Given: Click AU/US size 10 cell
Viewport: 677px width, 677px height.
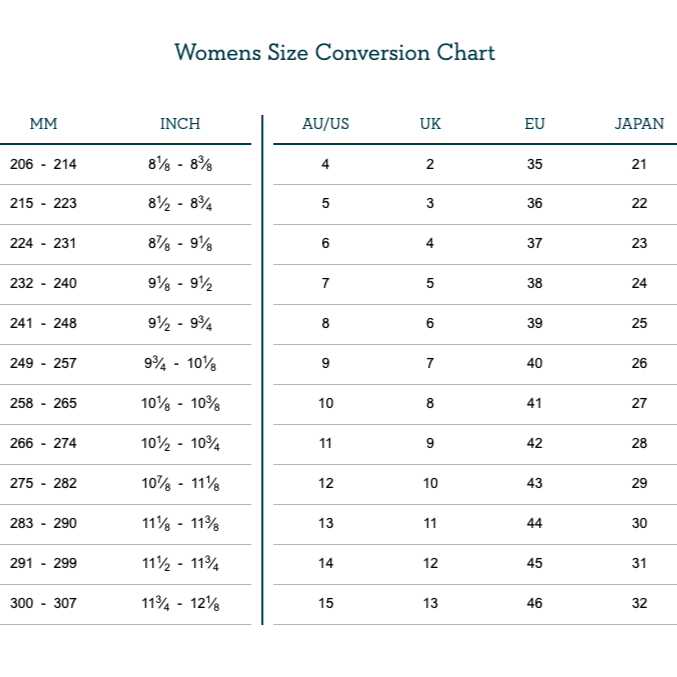Looking at the screenshot, I should 325,404.
